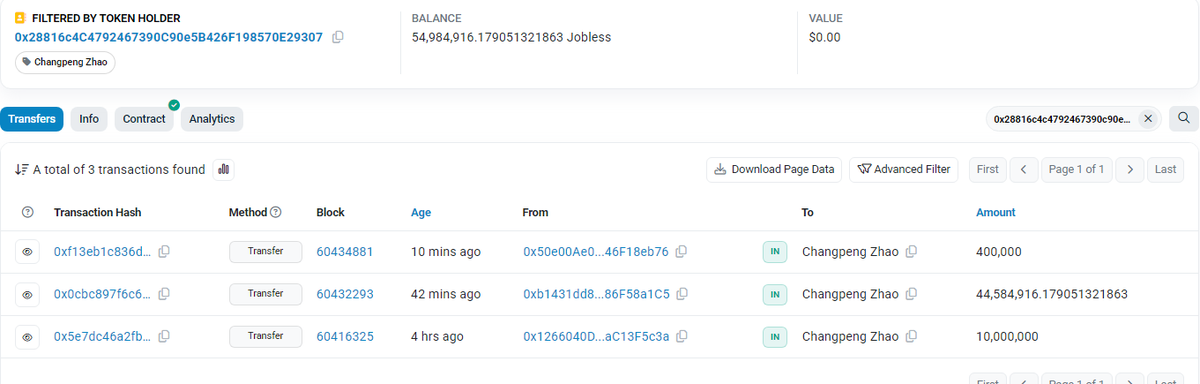Viewport: 1200px width, 384px height.
Task: Click IN badge in 400,000 row
Action: (775, 252)
